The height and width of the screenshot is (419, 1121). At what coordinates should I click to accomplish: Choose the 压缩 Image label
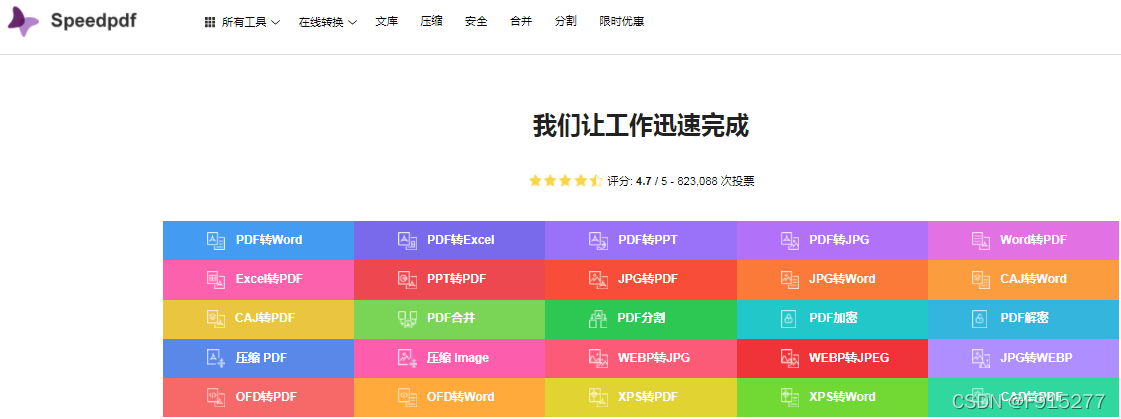[458, 358]
